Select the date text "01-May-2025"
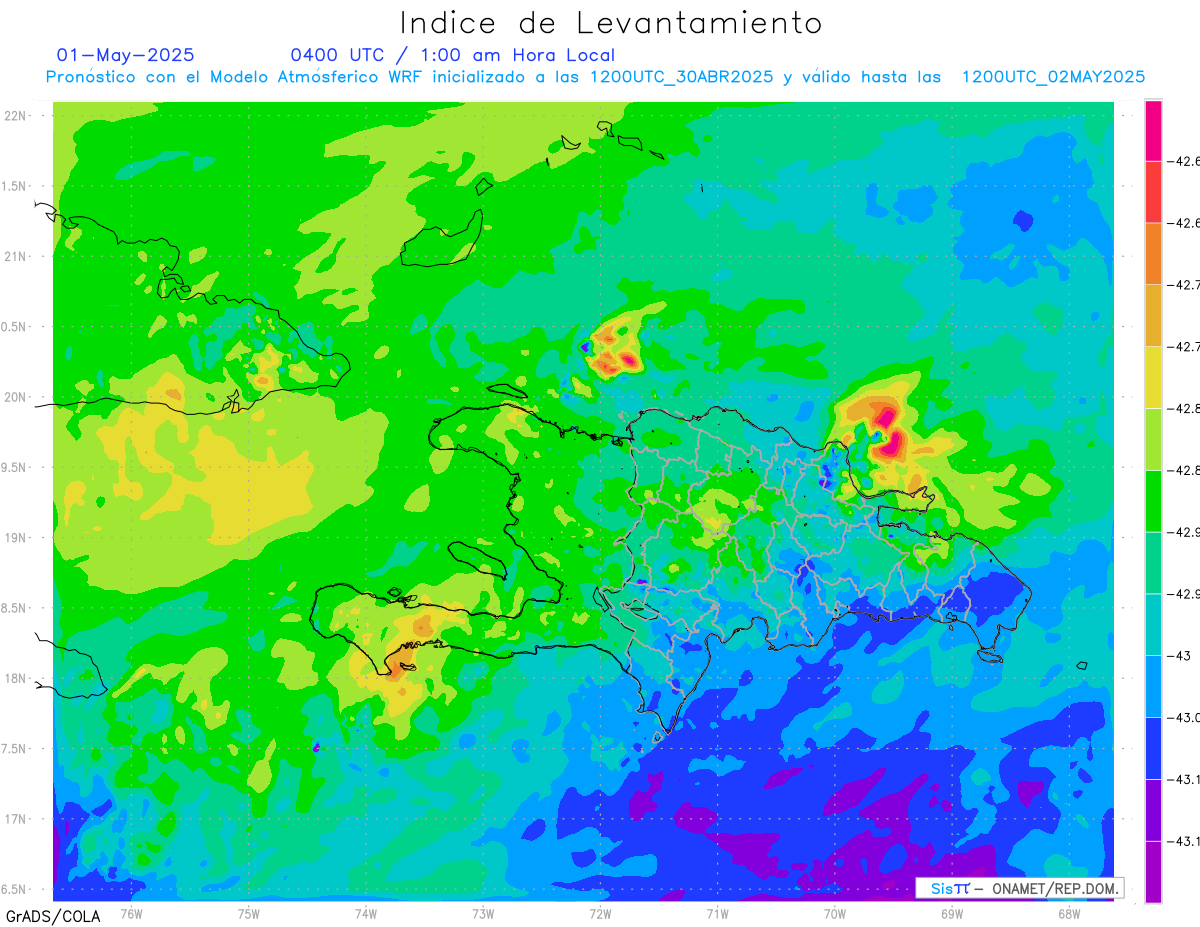This screenshot has width=1200, height=927. coord(125,55)
